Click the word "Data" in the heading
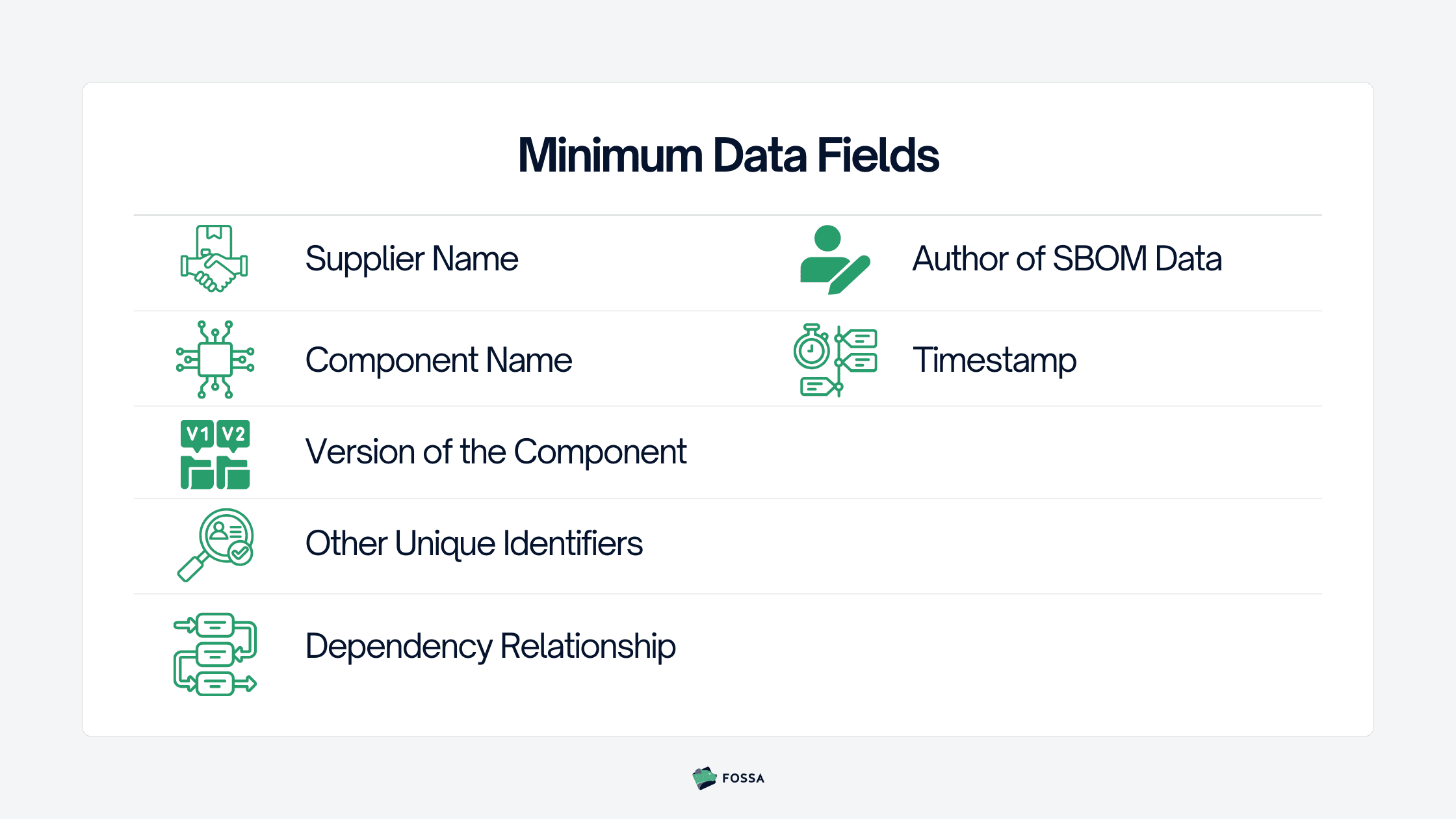The width and height of the screenshot is (1456, 819). (x=759, y=156)
